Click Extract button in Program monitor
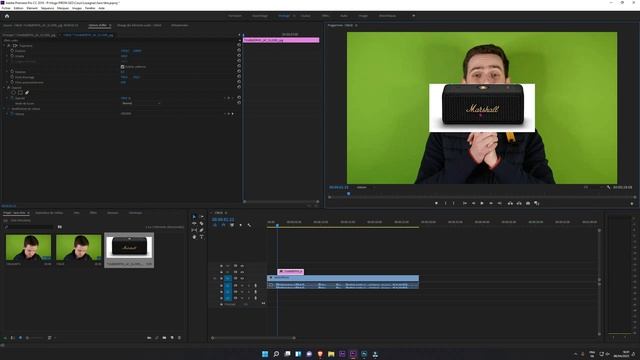 (x=519, y=203)
